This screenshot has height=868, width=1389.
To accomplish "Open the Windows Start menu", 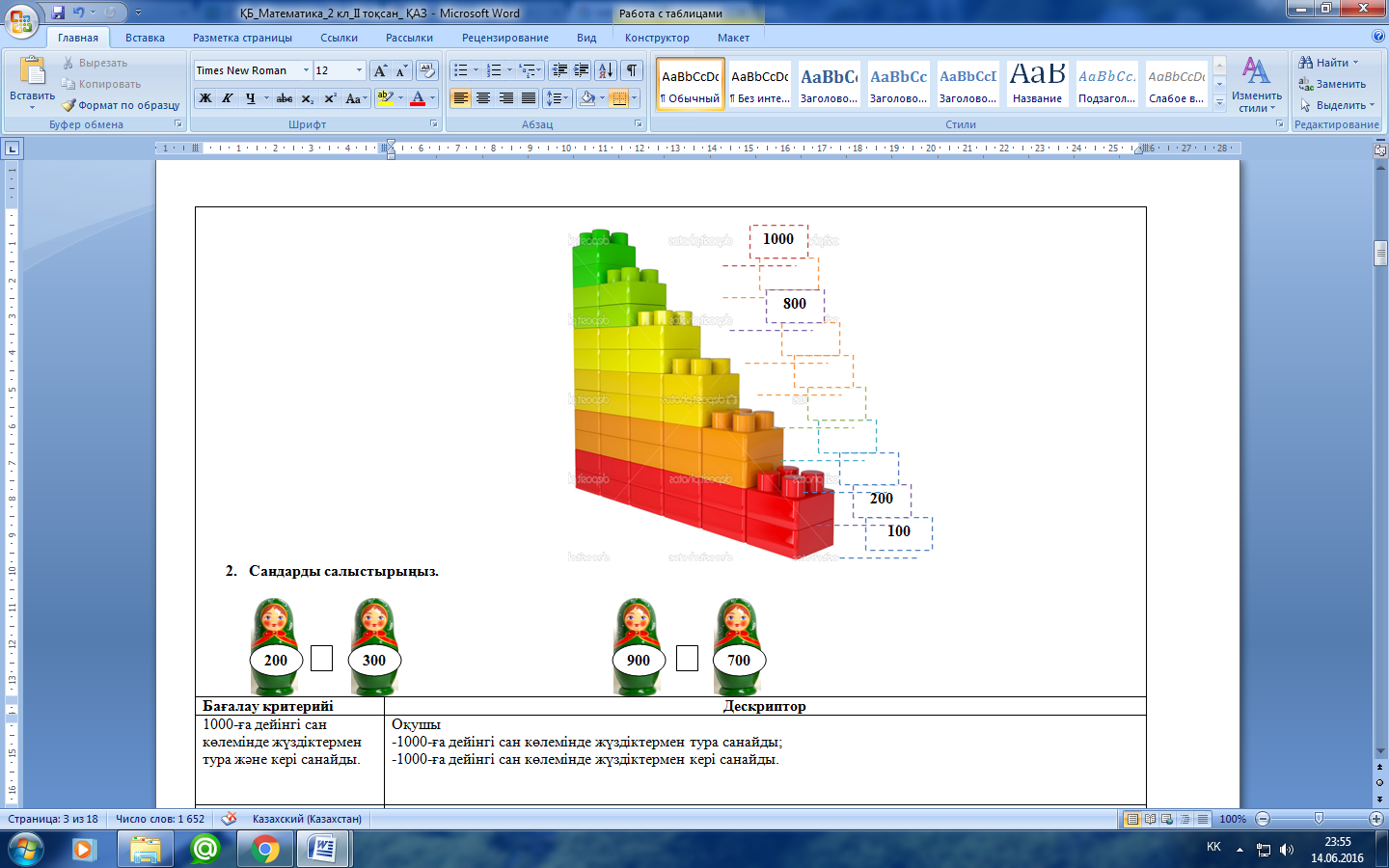I will point(26,850).
